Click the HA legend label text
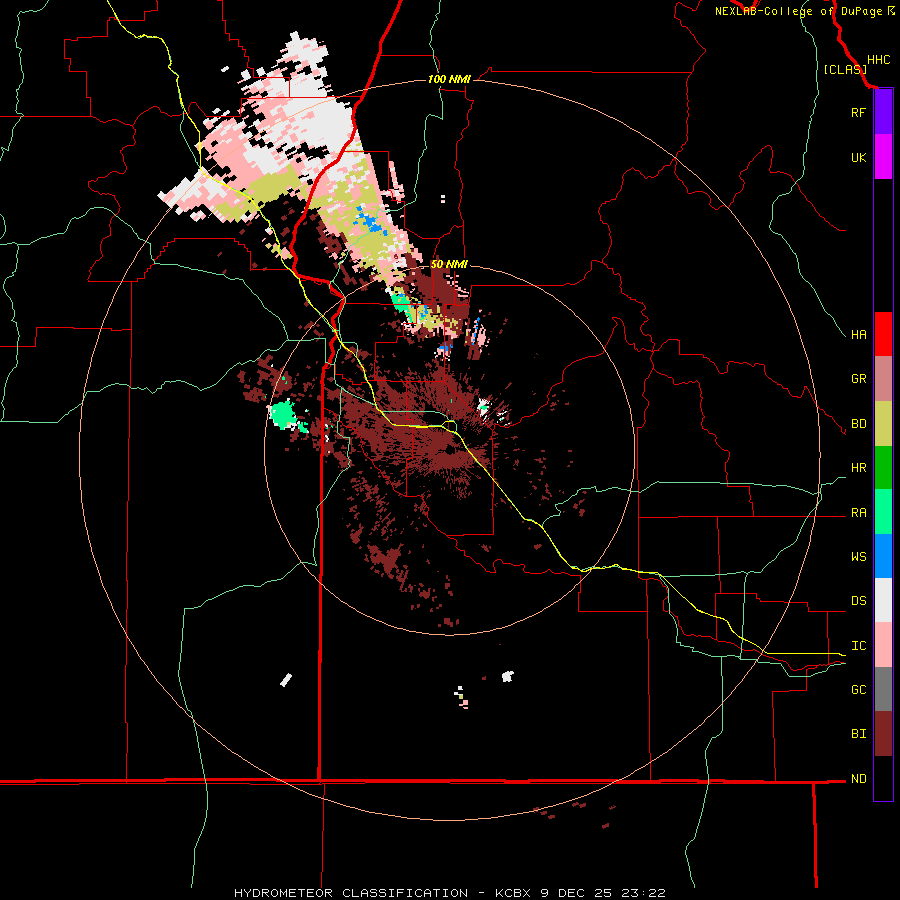900x900 pixels. 858,334
